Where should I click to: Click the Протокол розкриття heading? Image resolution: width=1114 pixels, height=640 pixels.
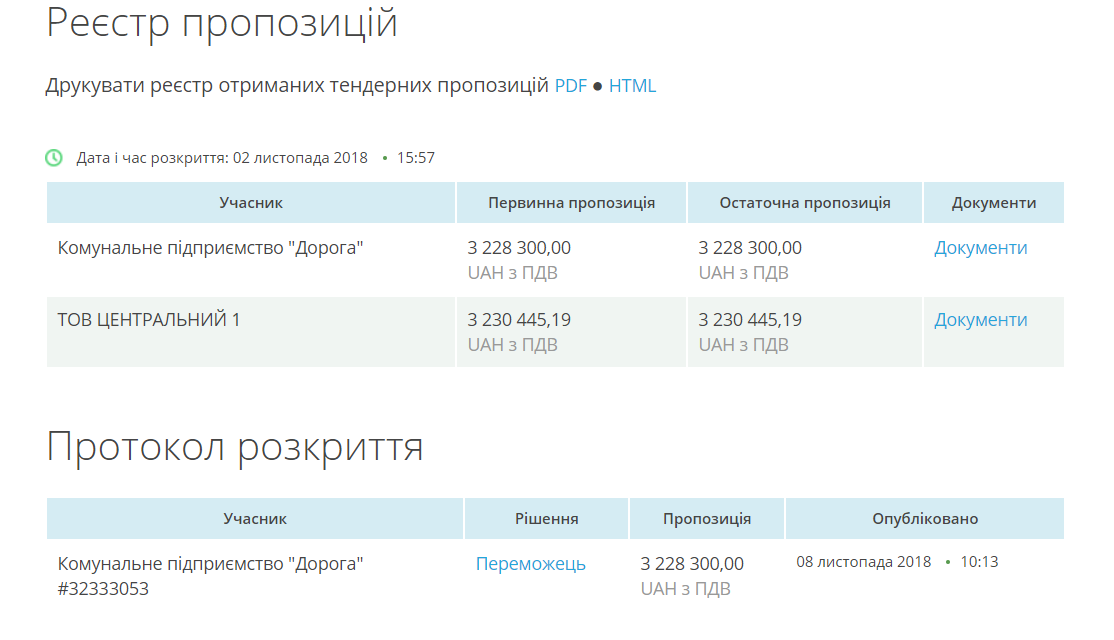235,447
